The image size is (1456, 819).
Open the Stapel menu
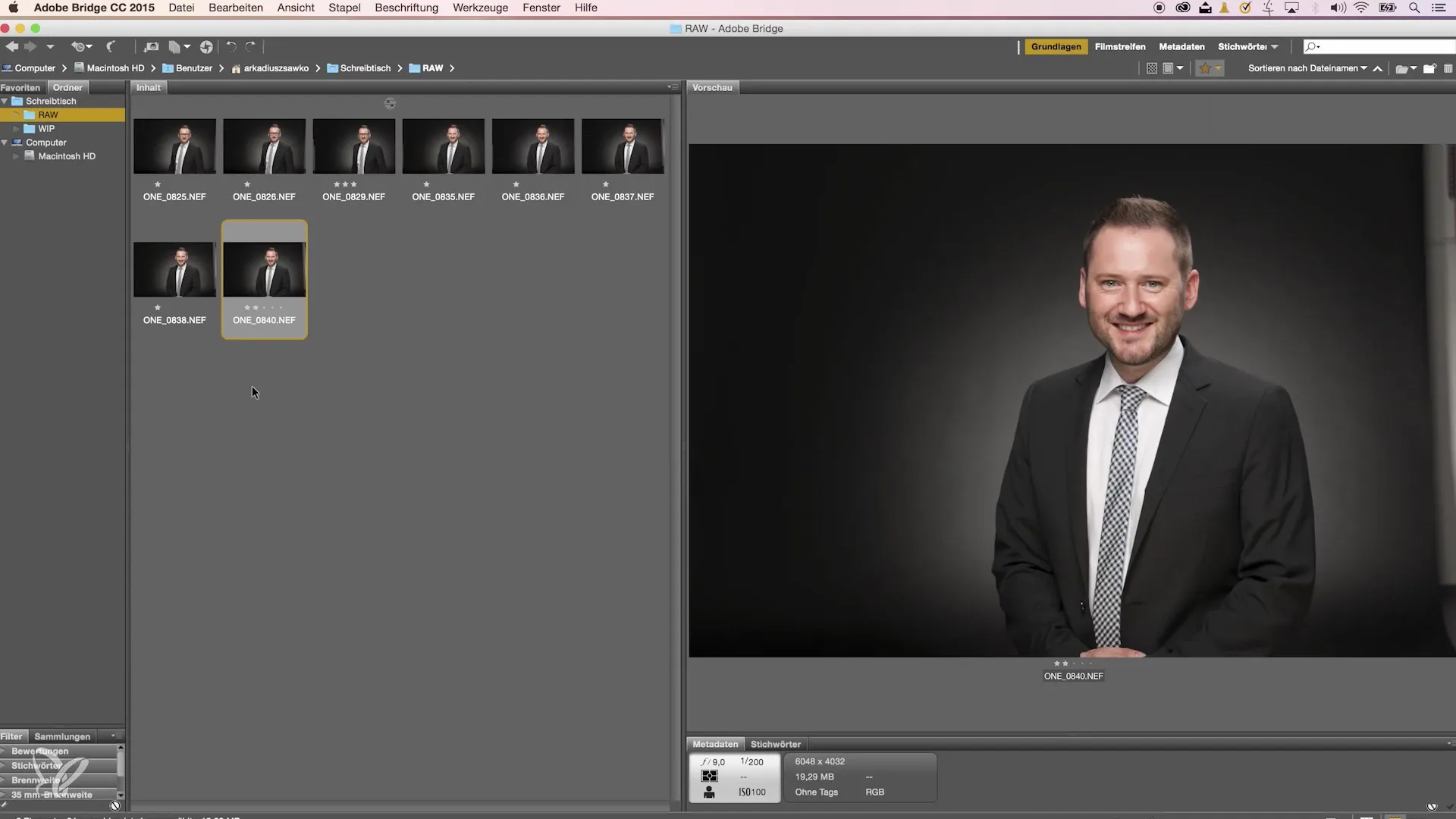click(x=344, y=8)
